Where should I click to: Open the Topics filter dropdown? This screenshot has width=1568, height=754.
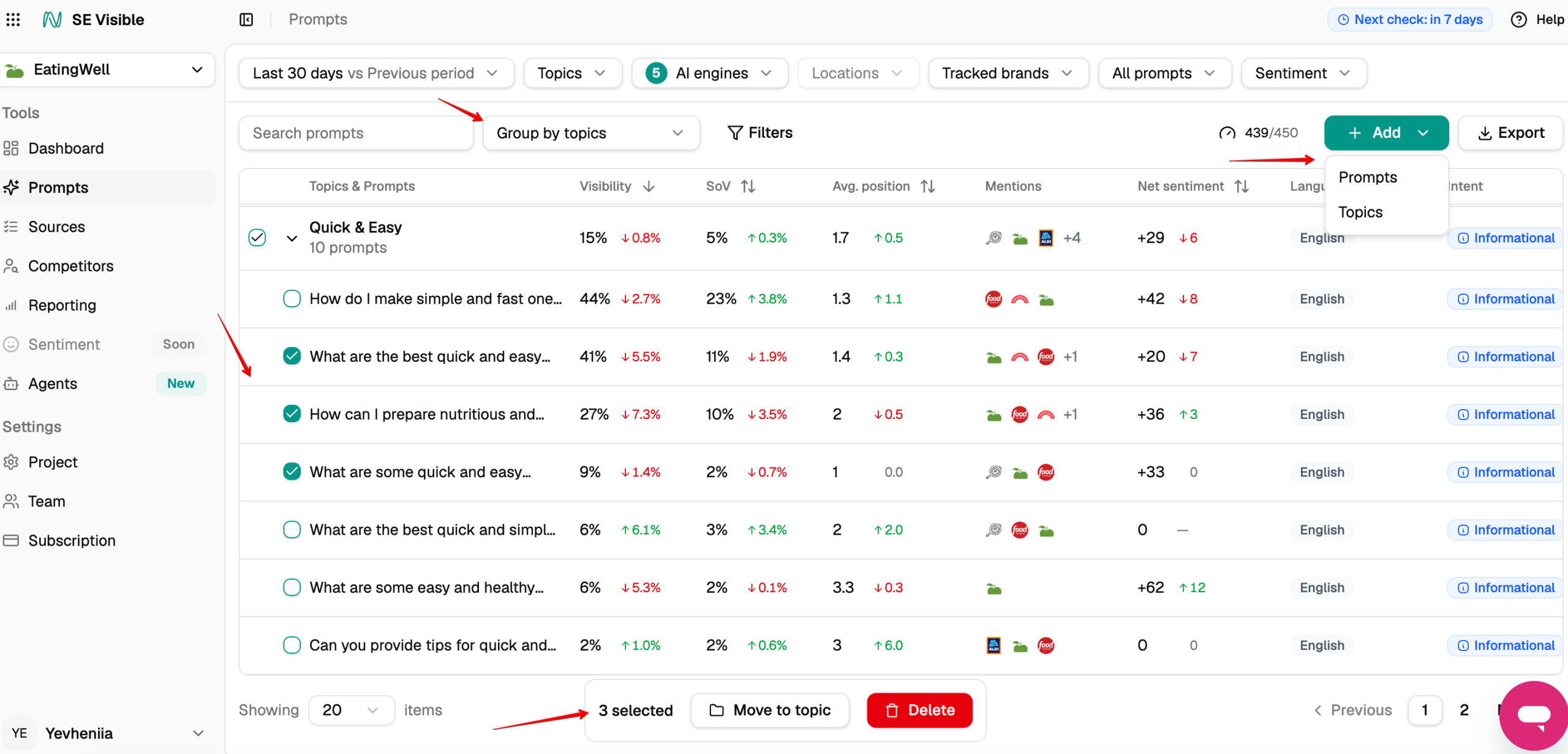(x=573, y=74)
